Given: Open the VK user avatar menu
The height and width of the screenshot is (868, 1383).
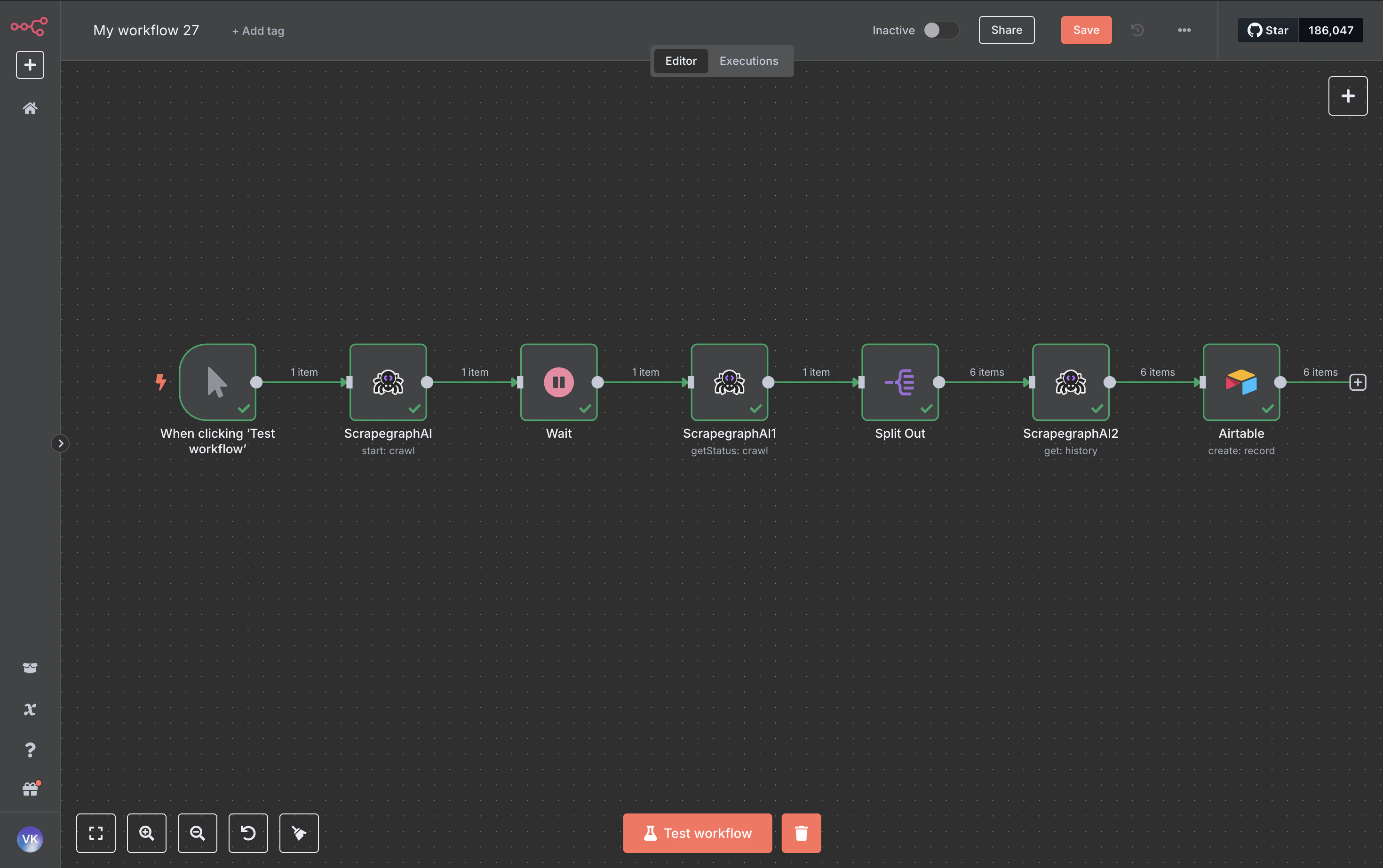Looking at the screenshot, I should click(x=30, y=839).
